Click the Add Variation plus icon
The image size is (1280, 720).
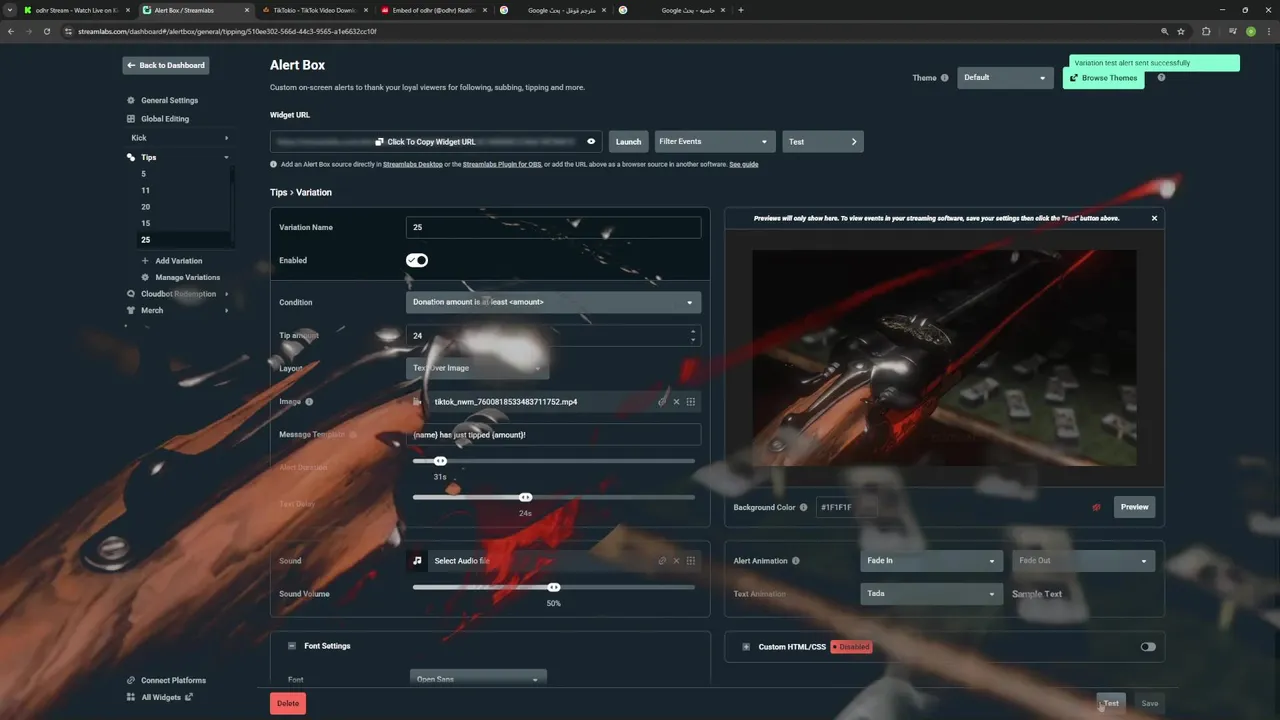tap(146, 261)
